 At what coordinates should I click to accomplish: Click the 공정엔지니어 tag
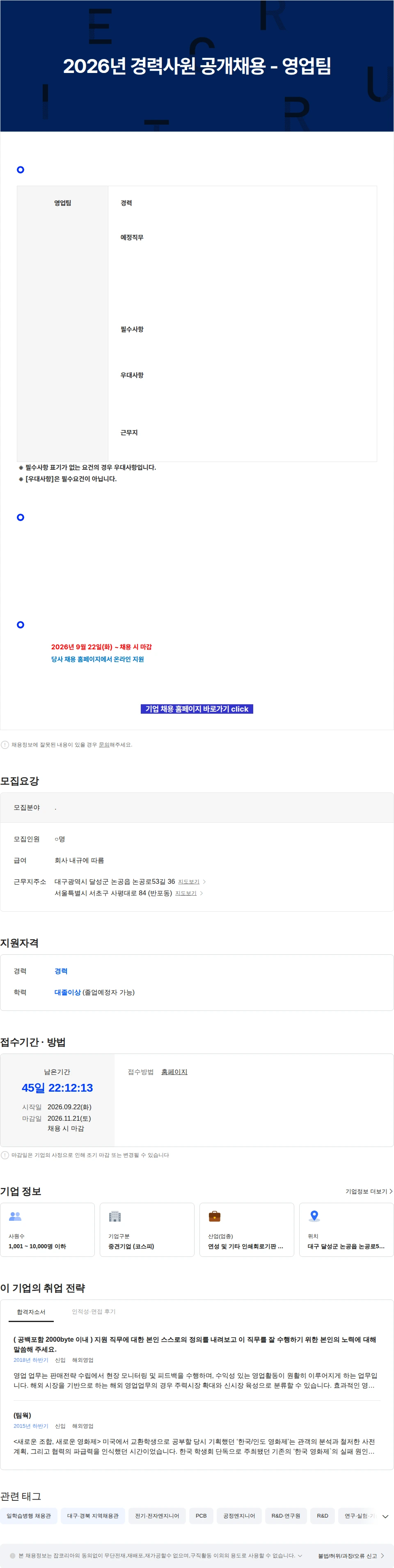pyautogui.click(x=239, y=1515)
